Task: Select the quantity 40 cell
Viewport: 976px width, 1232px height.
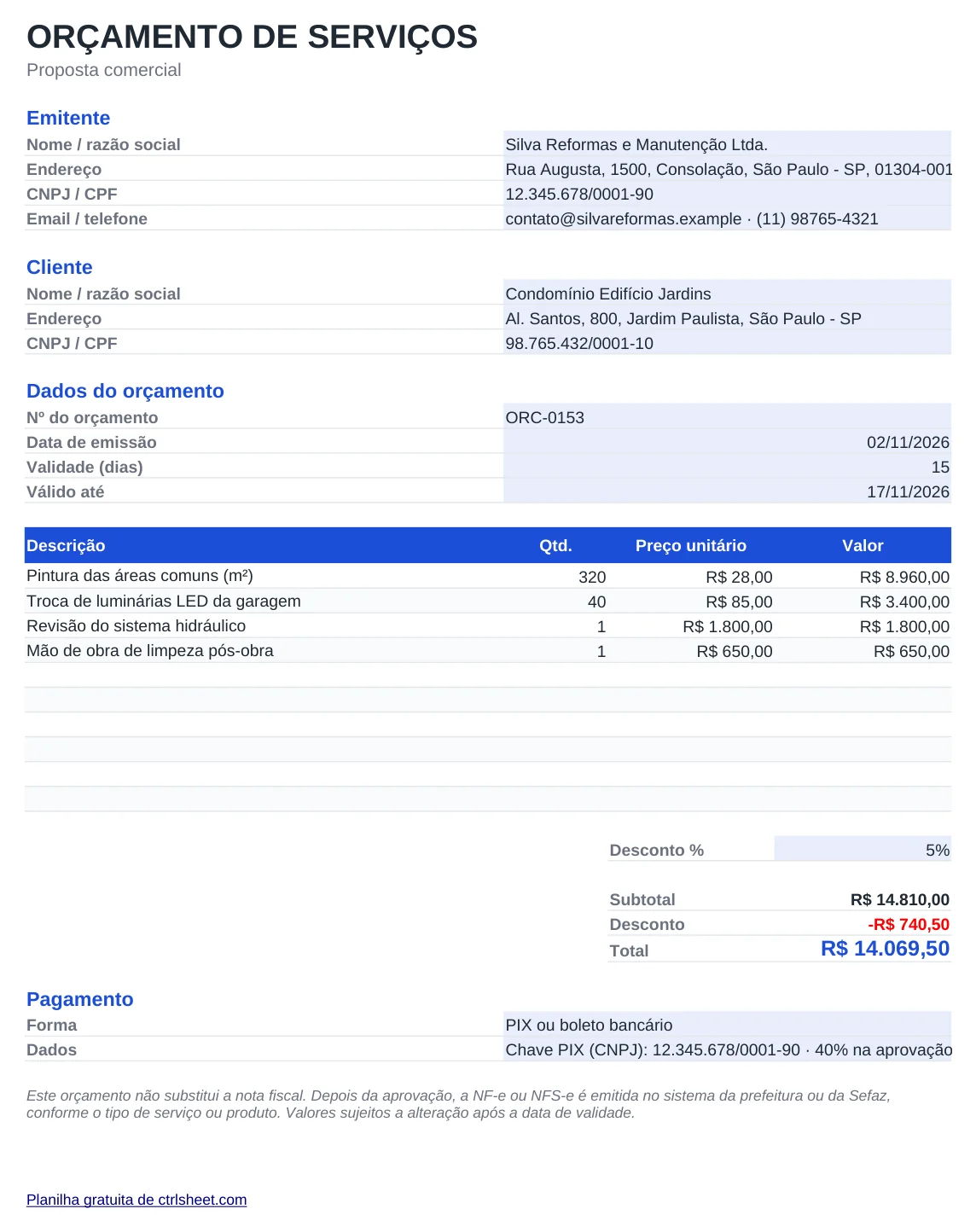Action: click(556, 601)
